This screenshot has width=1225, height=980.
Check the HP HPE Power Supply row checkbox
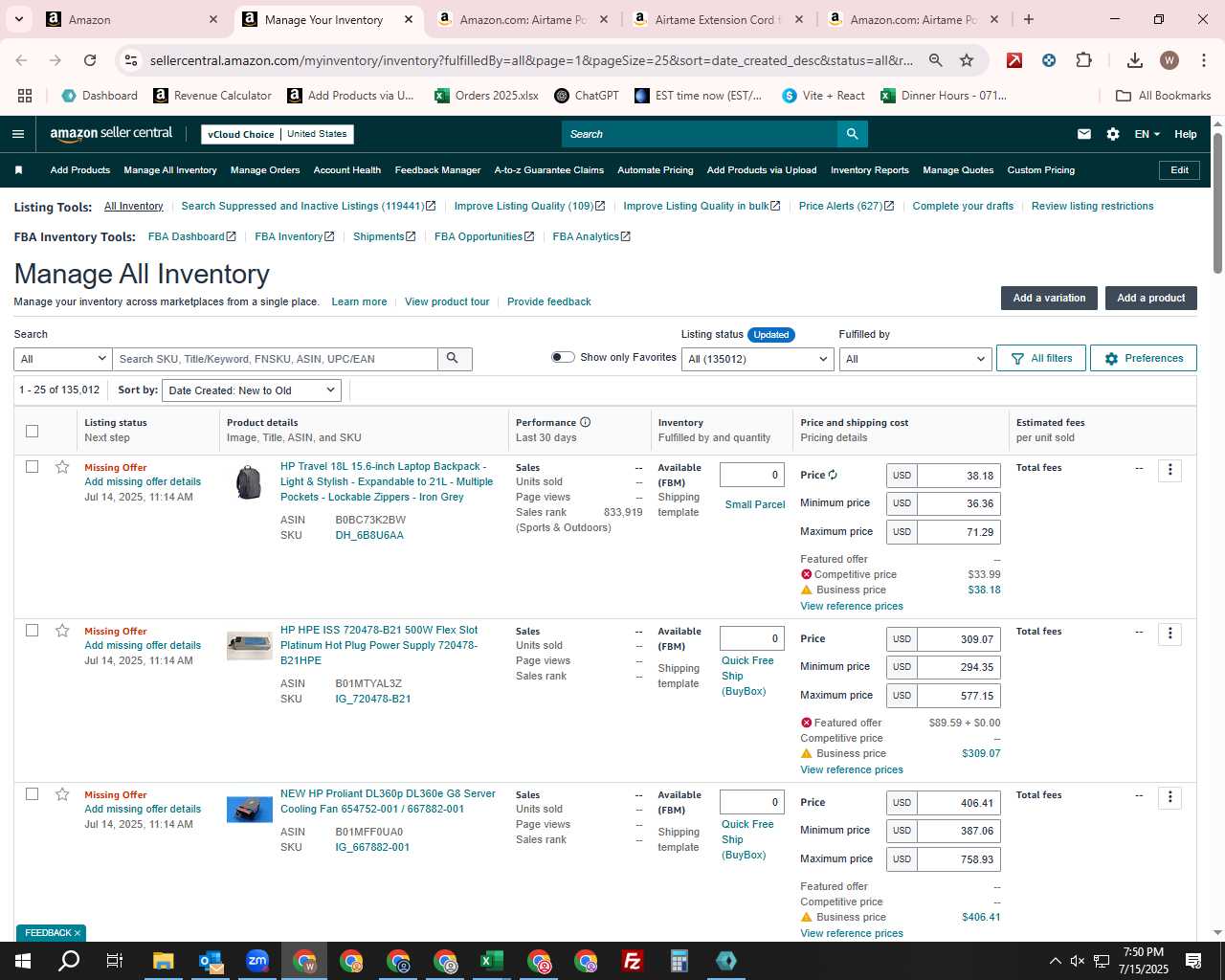32,631
